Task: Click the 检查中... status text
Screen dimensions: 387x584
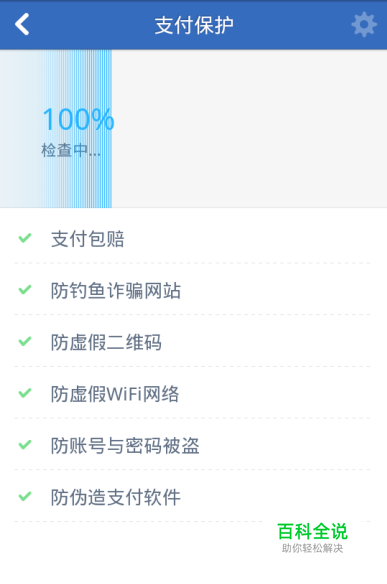Action: [x=71, y=150]
